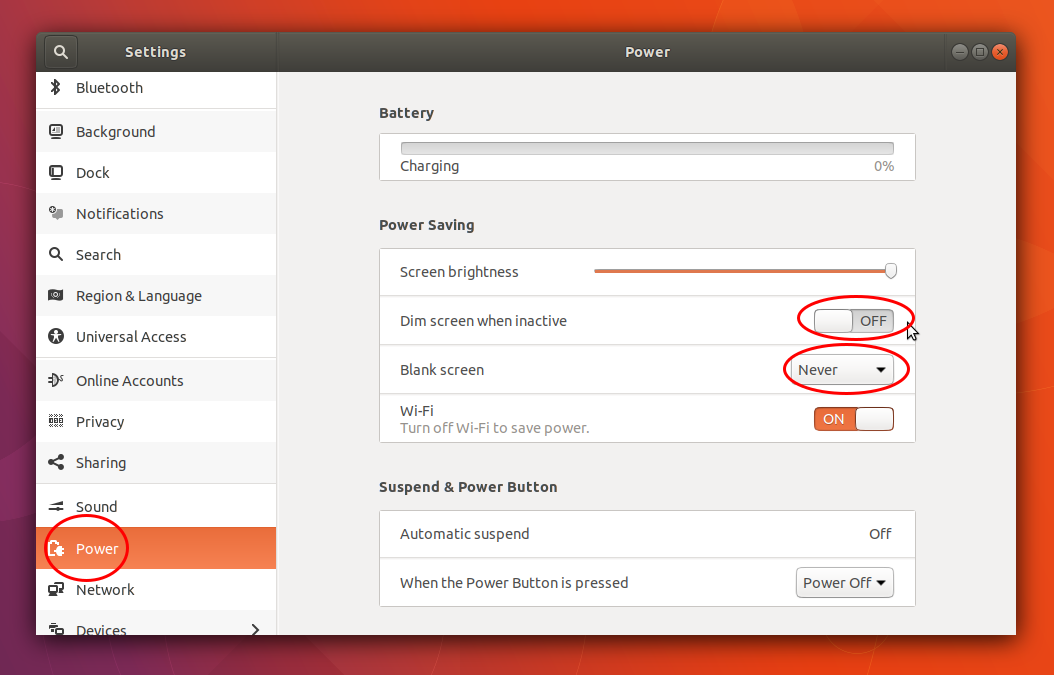Toggle Dim screen when inactive switch
Screen dimensions: 1054x675
tap(854, 321)
